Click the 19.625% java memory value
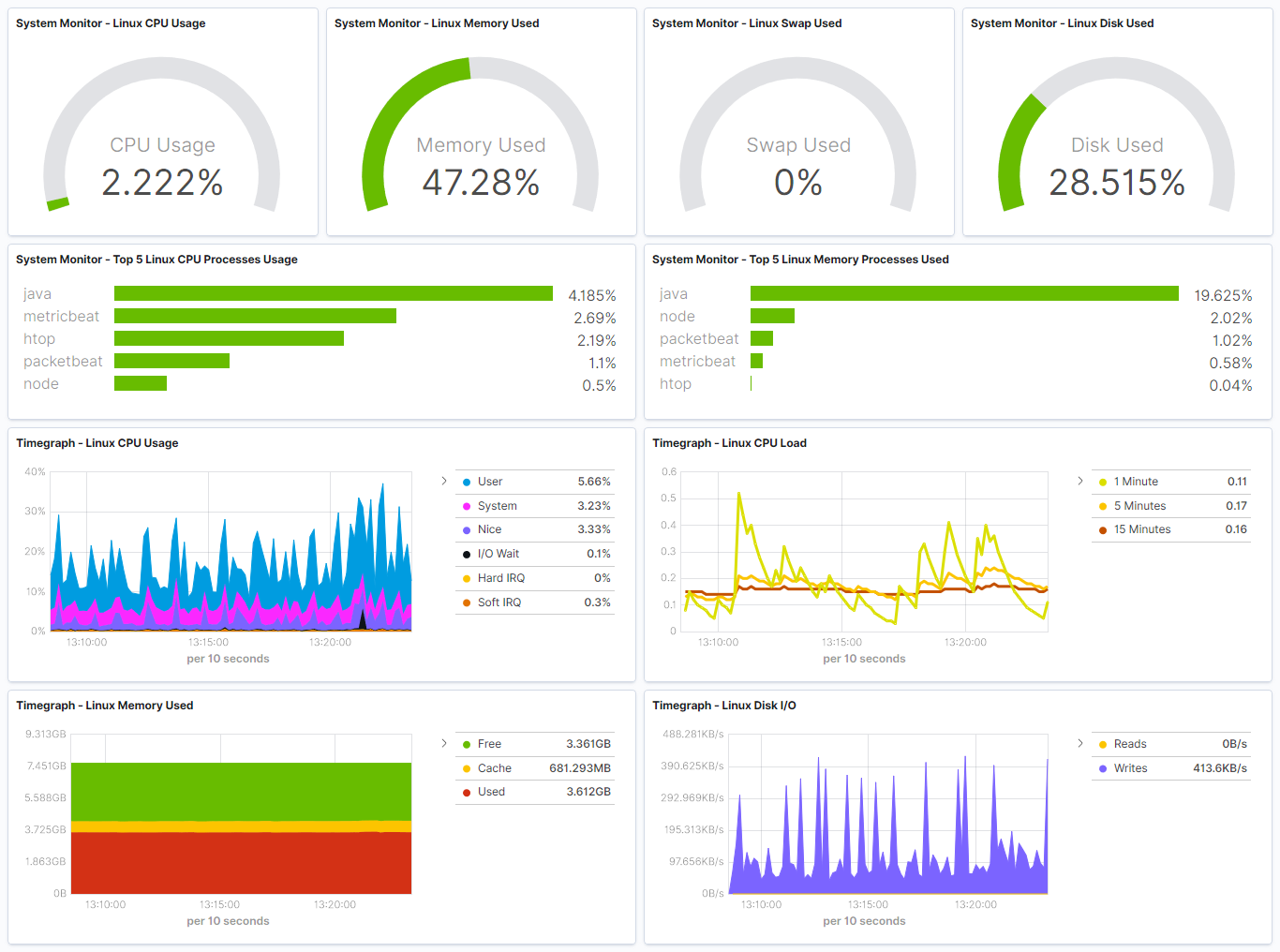Screen dimensions: 1280x952 (x=1223, y=295)
